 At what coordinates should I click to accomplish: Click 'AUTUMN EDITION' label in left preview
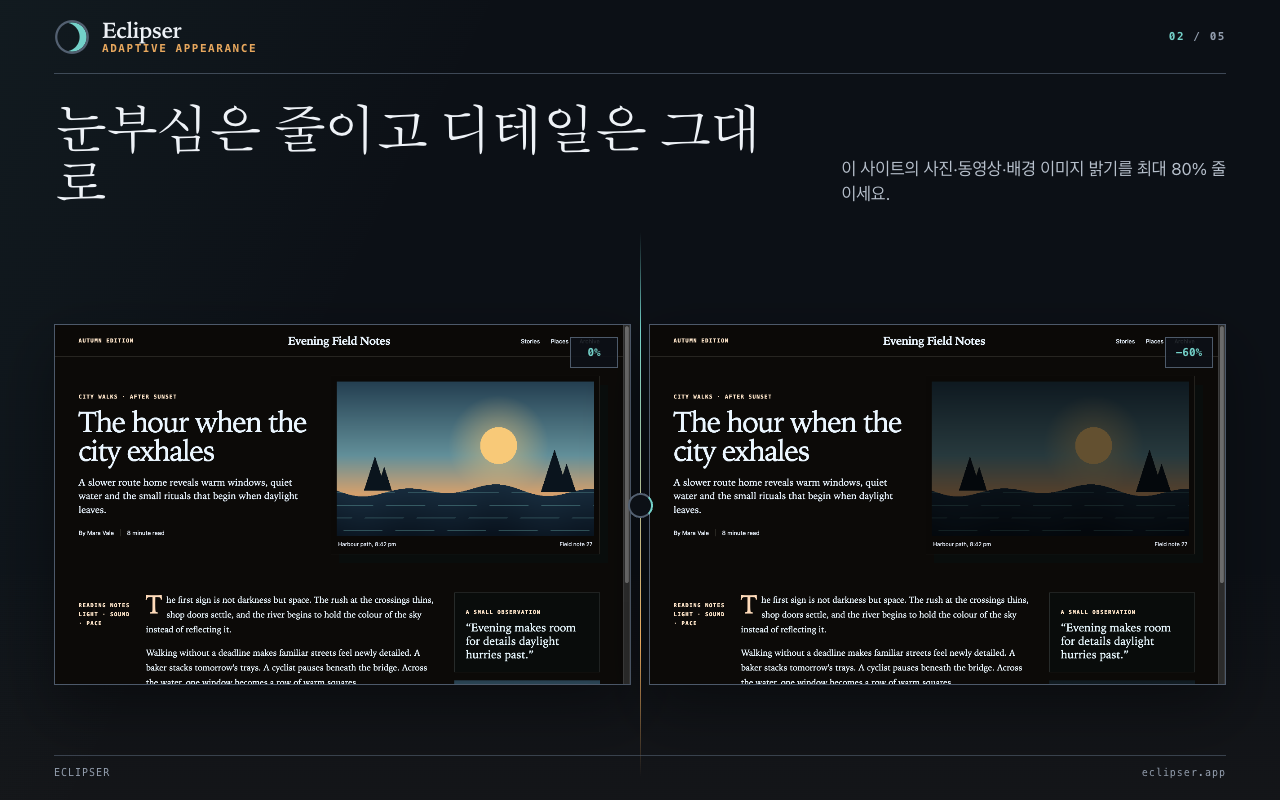click(106, 341)
